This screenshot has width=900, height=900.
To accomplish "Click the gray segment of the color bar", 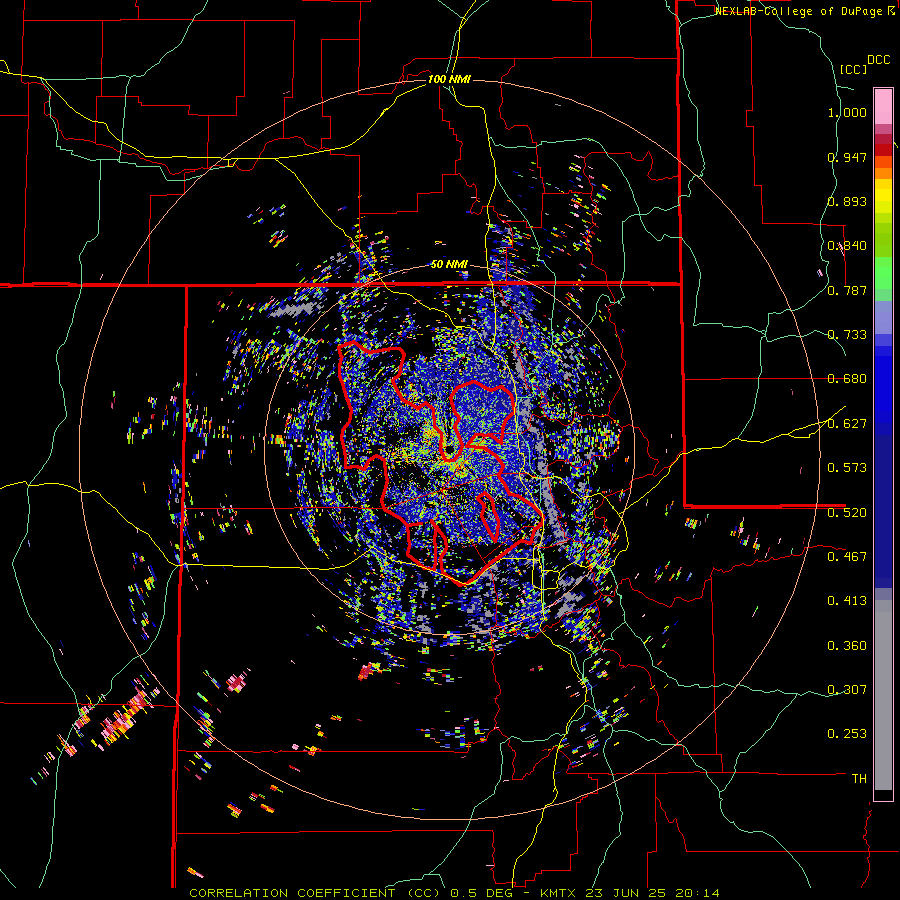I will (883, 695).
